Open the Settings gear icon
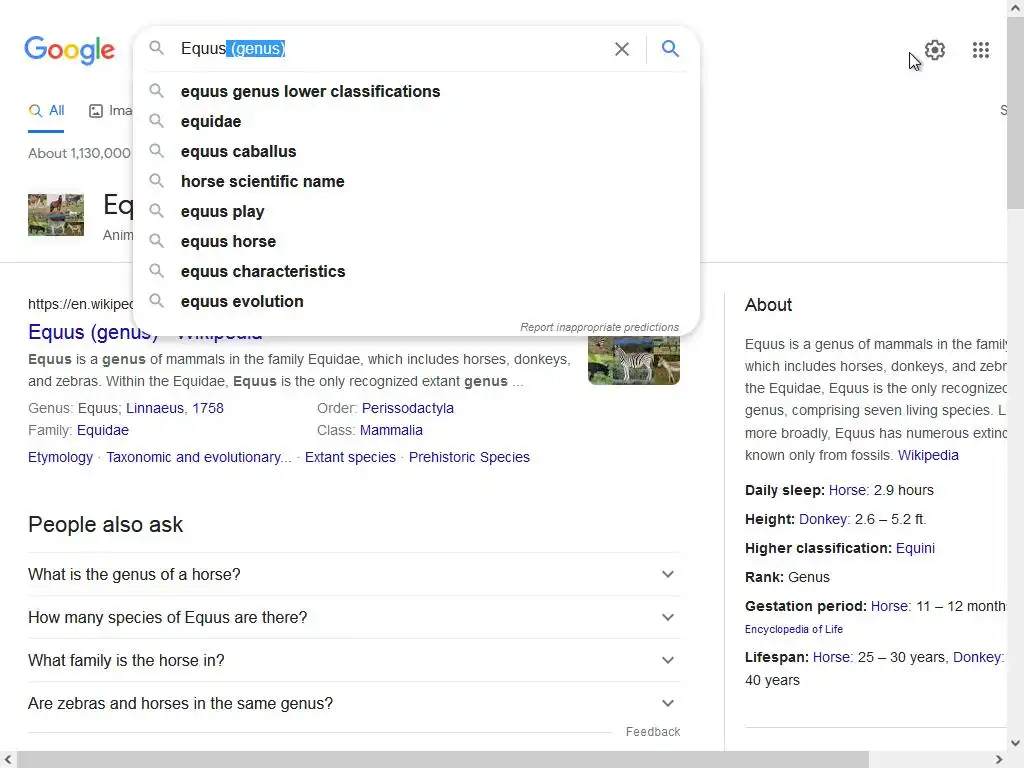The height and width of the screenshot is (768, 1024). click(935, 50)
